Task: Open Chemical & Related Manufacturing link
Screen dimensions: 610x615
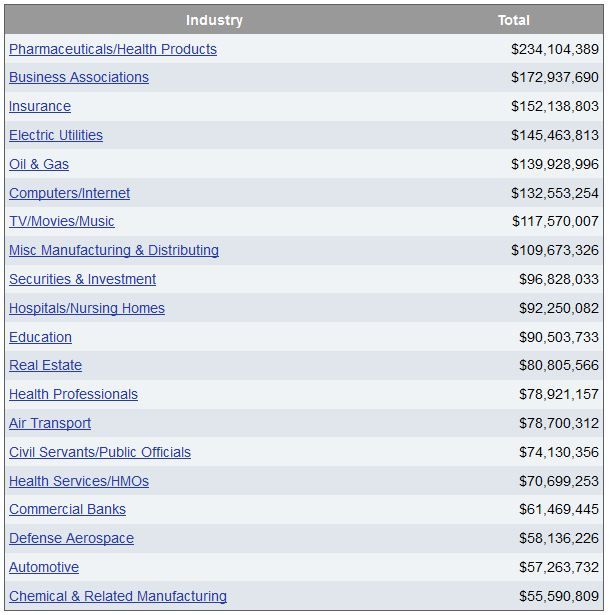Action: (x=118, y=597)
